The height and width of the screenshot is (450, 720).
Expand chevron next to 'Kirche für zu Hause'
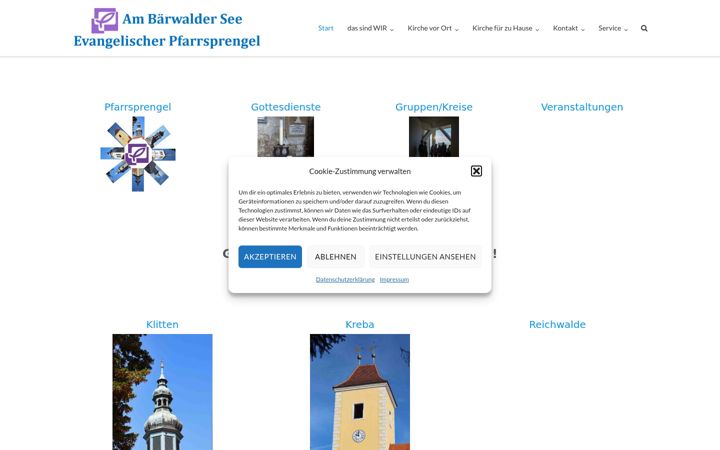(x=537, y=29)
